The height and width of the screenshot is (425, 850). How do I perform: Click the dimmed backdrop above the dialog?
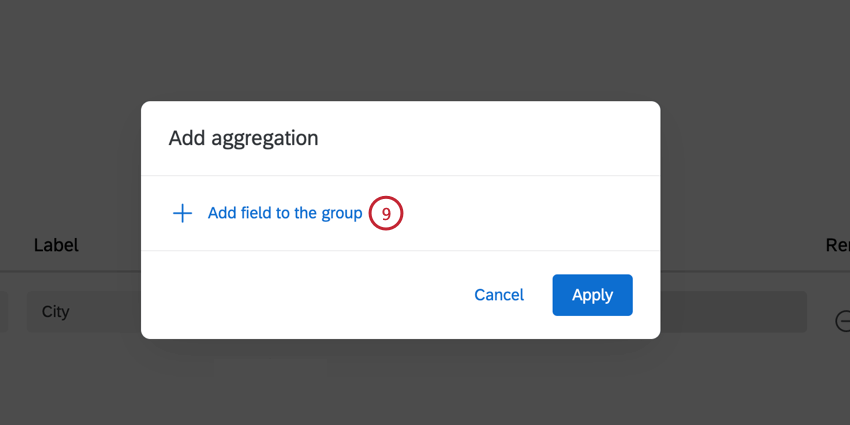click(400, 50)
